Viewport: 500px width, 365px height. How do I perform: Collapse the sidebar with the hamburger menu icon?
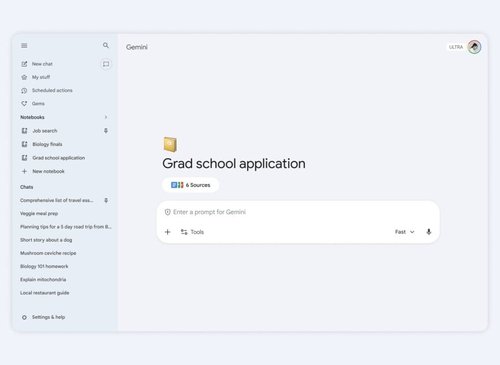click(24, 45)
